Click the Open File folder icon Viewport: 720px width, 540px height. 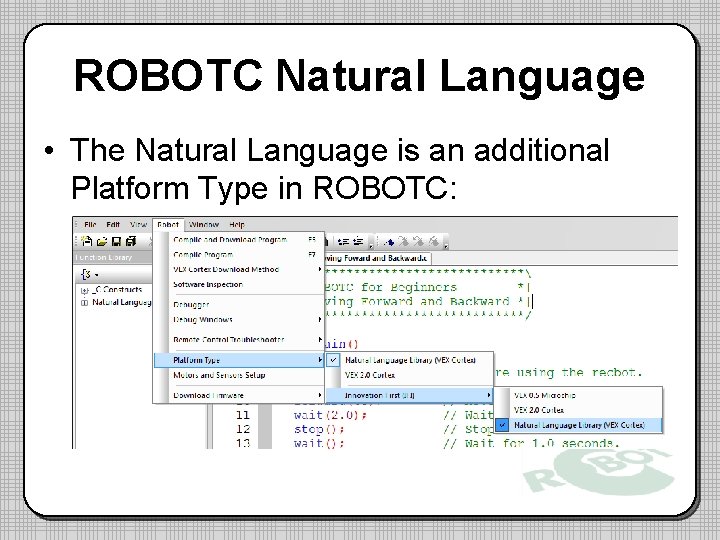click(101, 241)
